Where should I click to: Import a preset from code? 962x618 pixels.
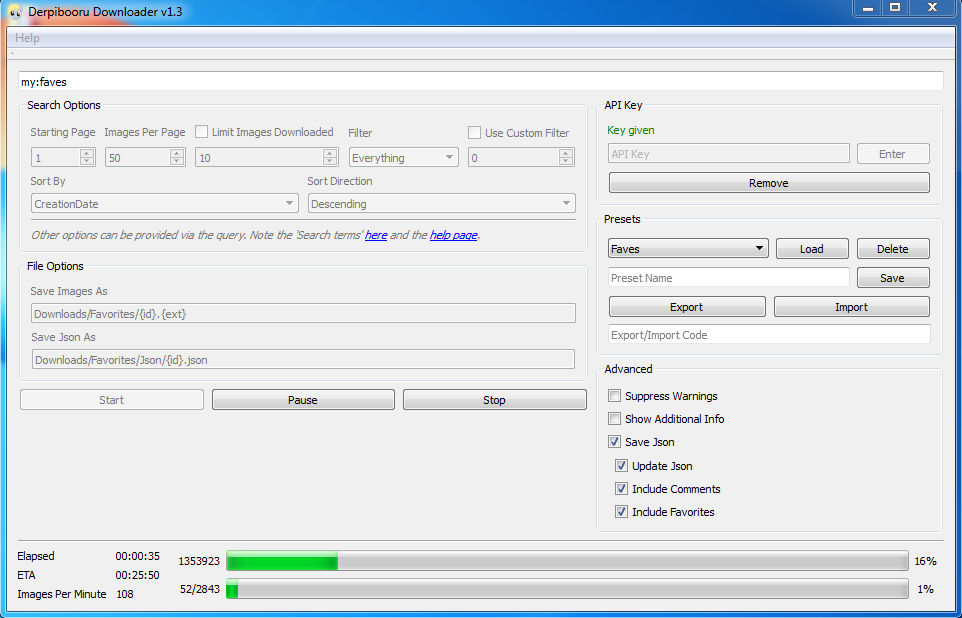(x=852, y=307)
